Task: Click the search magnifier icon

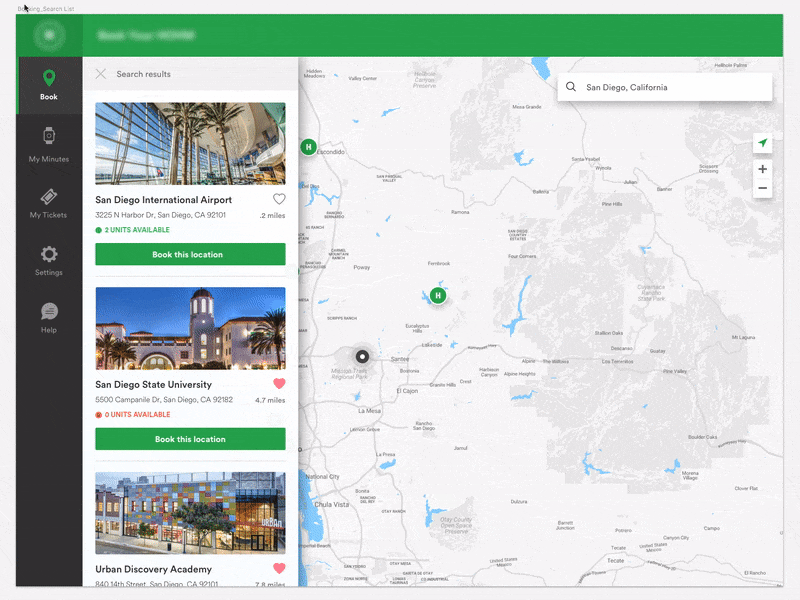Action: (x=570, y=87)
